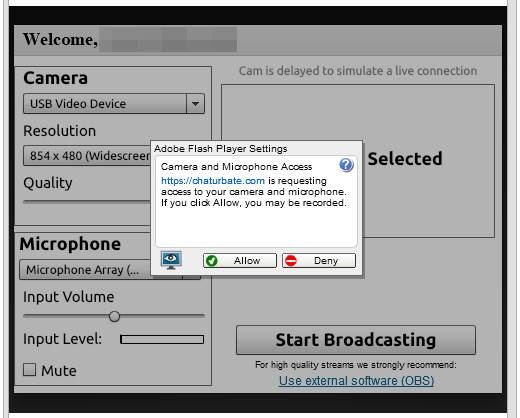520x418 pixels.
Task: Open the Microphone Array dropdown
Action: pyautogui.click(x=85, y=270)
